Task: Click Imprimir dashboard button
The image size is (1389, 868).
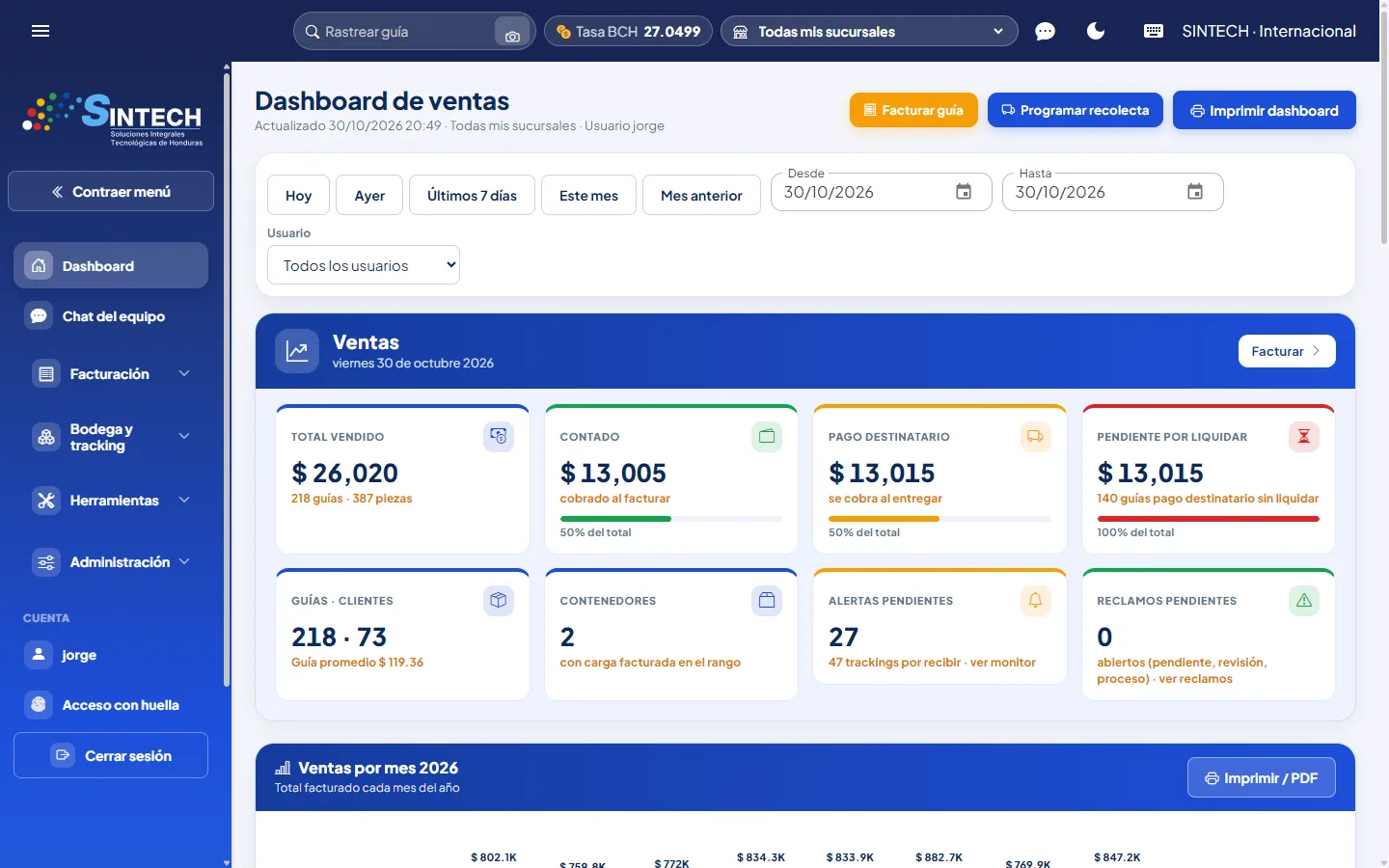Action: 1265,111
